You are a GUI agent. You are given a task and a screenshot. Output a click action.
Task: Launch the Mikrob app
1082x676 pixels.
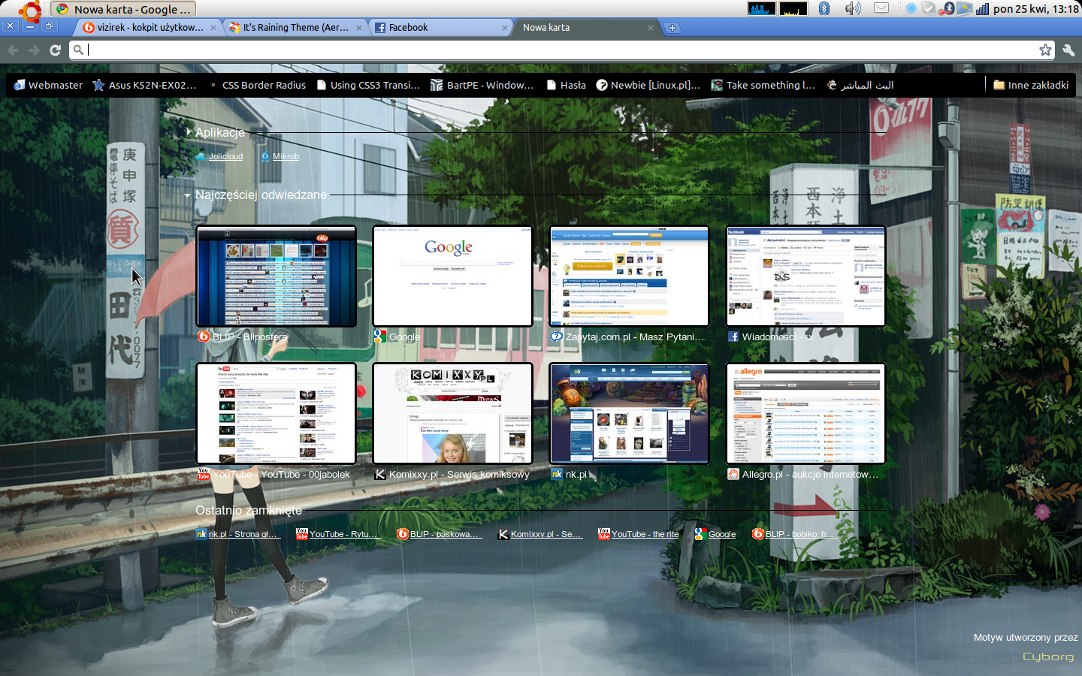click(285, 157)
